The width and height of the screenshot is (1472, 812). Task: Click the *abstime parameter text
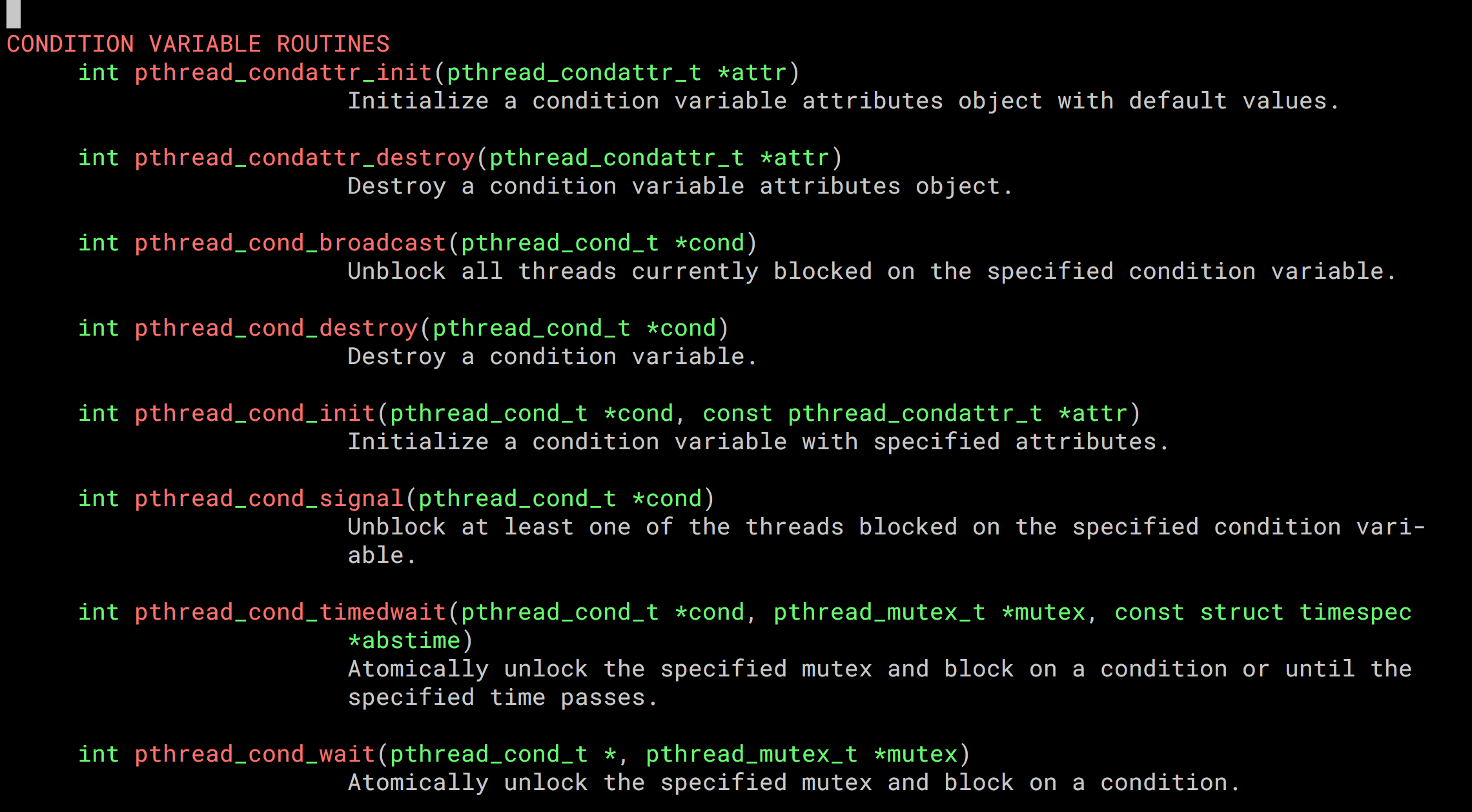coord(404,640)
